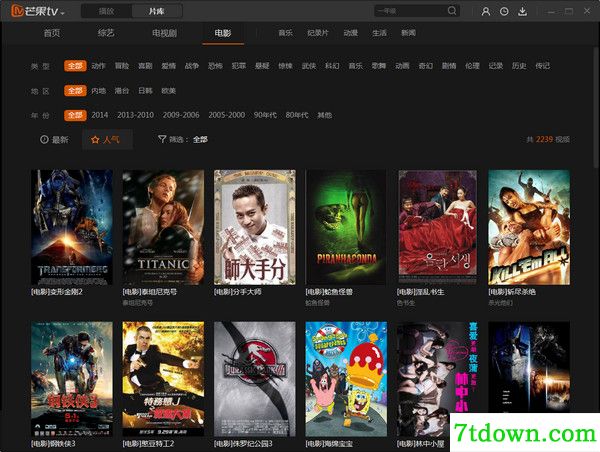
Task: Select the 电影 navigation tab
Action: [223, 33]
